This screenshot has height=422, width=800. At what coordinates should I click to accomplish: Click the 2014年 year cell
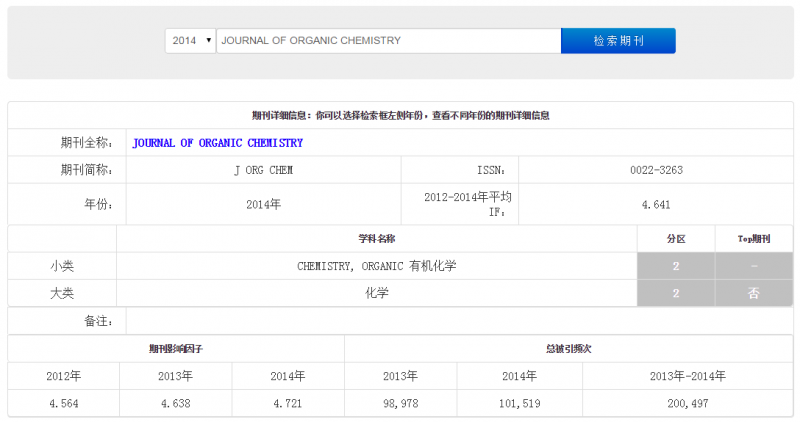263,204
